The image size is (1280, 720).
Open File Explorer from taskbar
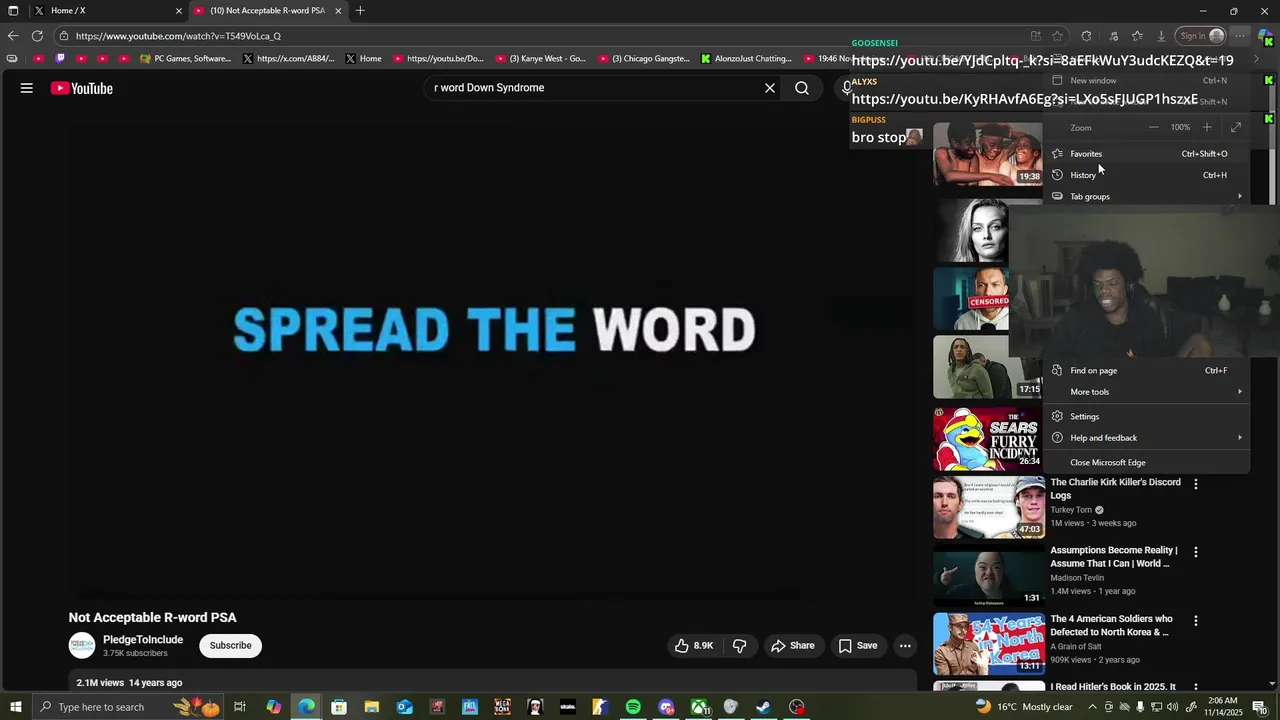(x=371, y=707)
